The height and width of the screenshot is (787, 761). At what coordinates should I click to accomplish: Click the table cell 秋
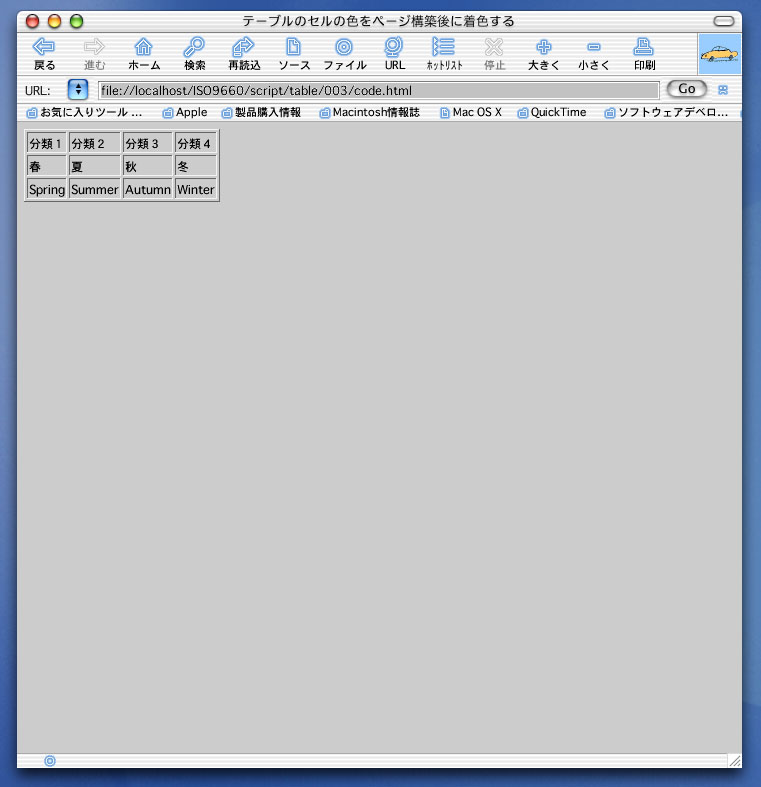coord(148,166)
